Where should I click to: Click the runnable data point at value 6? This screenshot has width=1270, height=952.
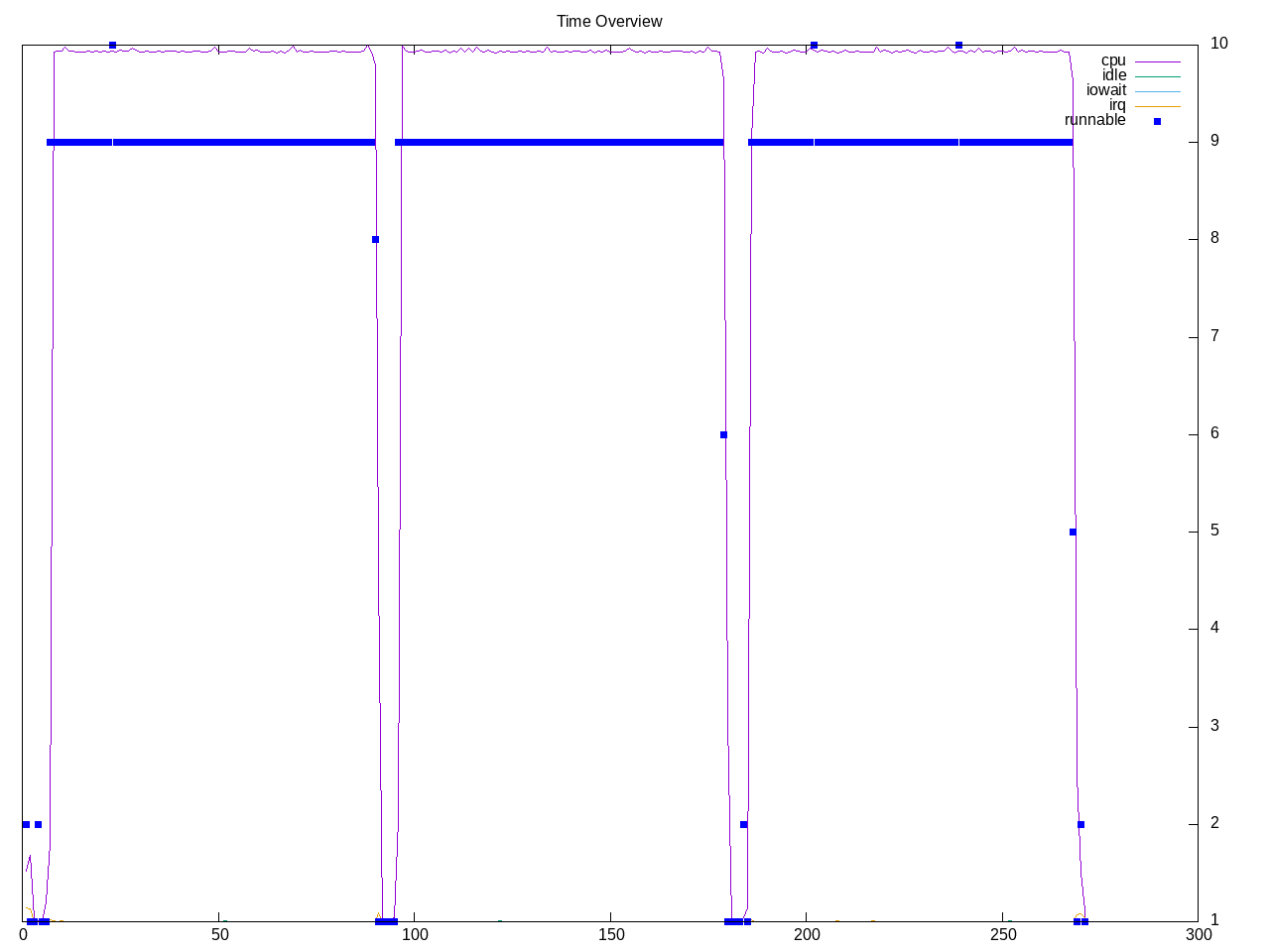[x=723, y=434]
